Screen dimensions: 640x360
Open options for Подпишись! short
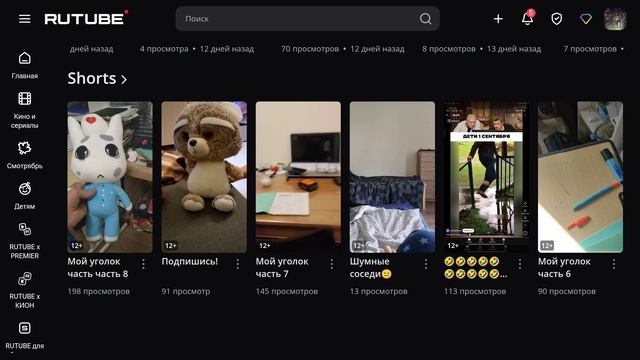(x=238, y=264)
